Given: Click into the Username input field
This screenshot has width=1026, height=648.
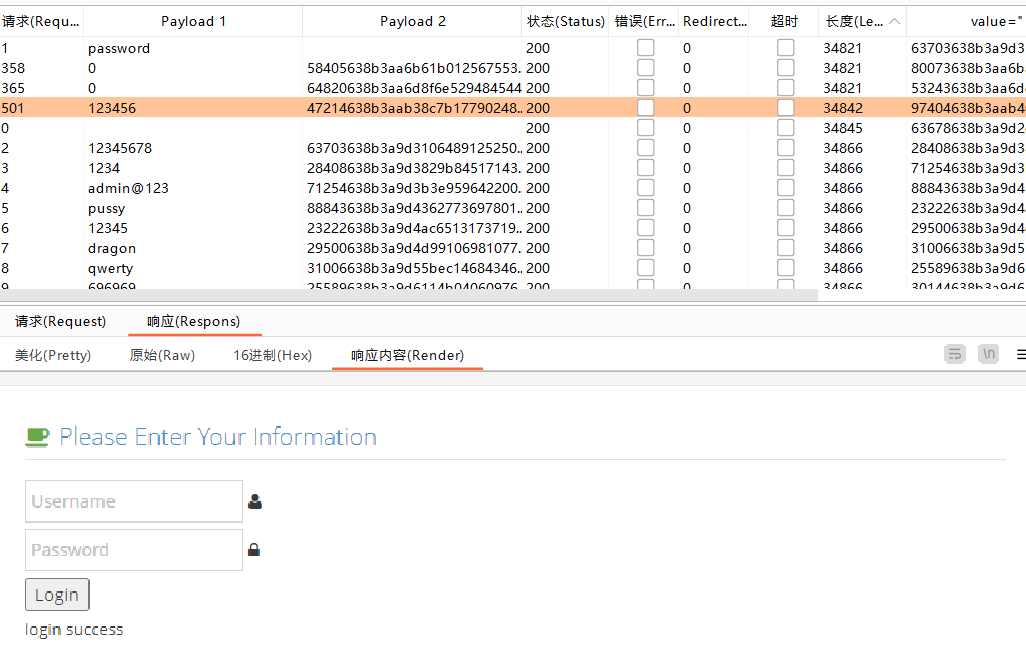Looking at the screenshot, I should (x=134, y=501).
